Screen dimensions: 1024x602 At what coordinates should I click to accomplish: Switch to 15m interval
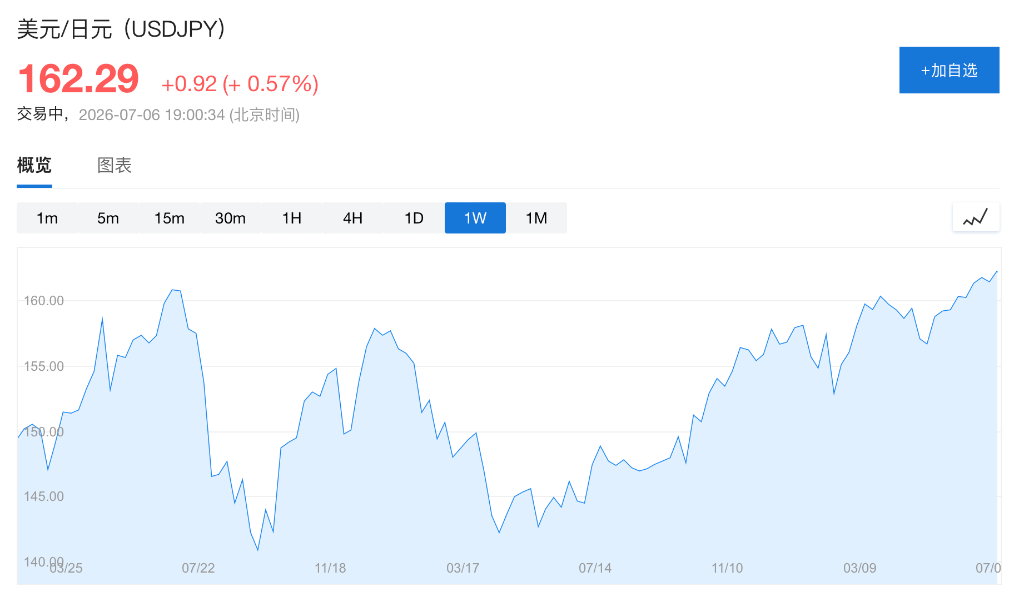click(x=169, y=218)
